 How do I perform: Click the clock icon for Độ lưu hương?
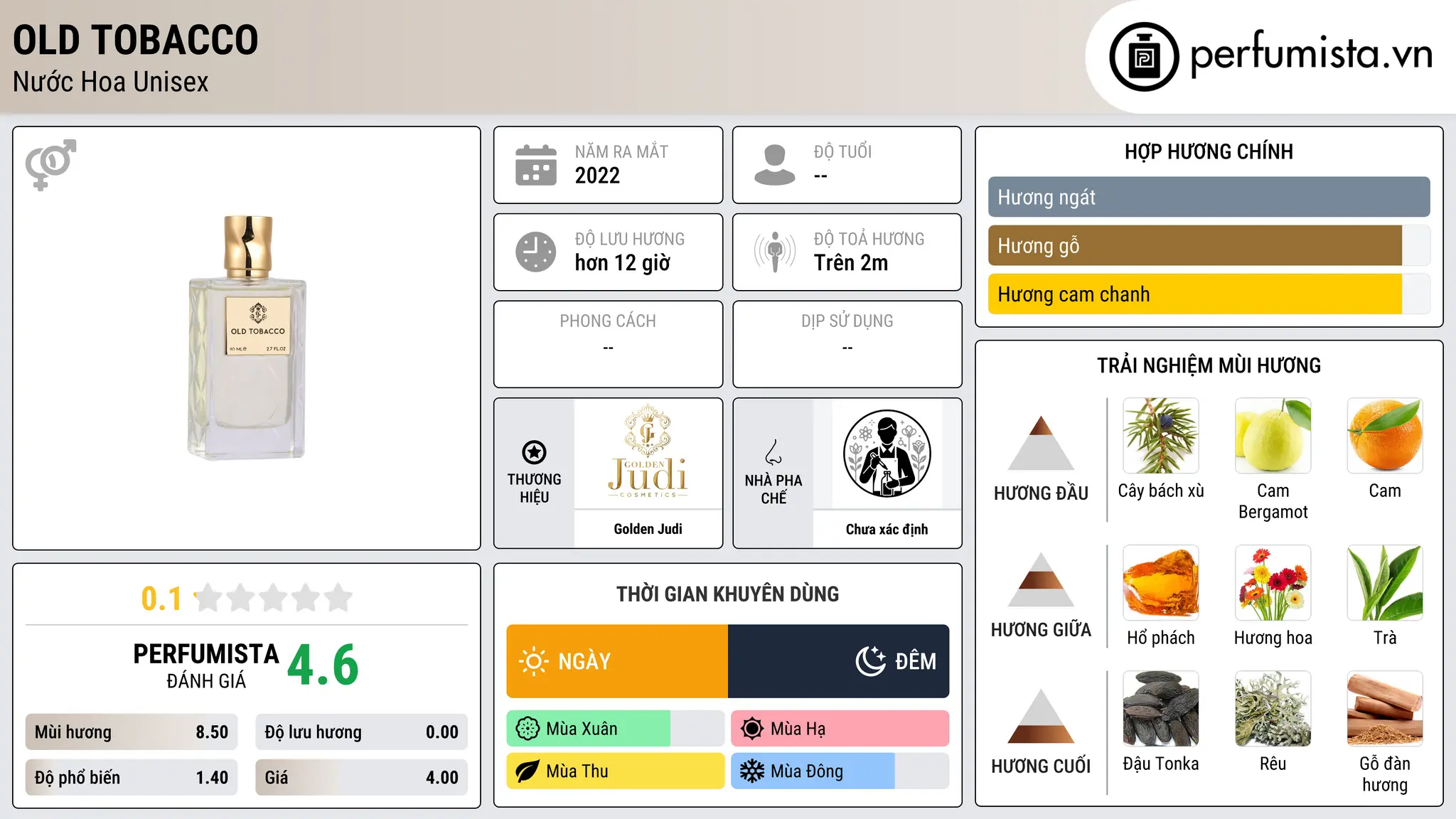(536, 252)
